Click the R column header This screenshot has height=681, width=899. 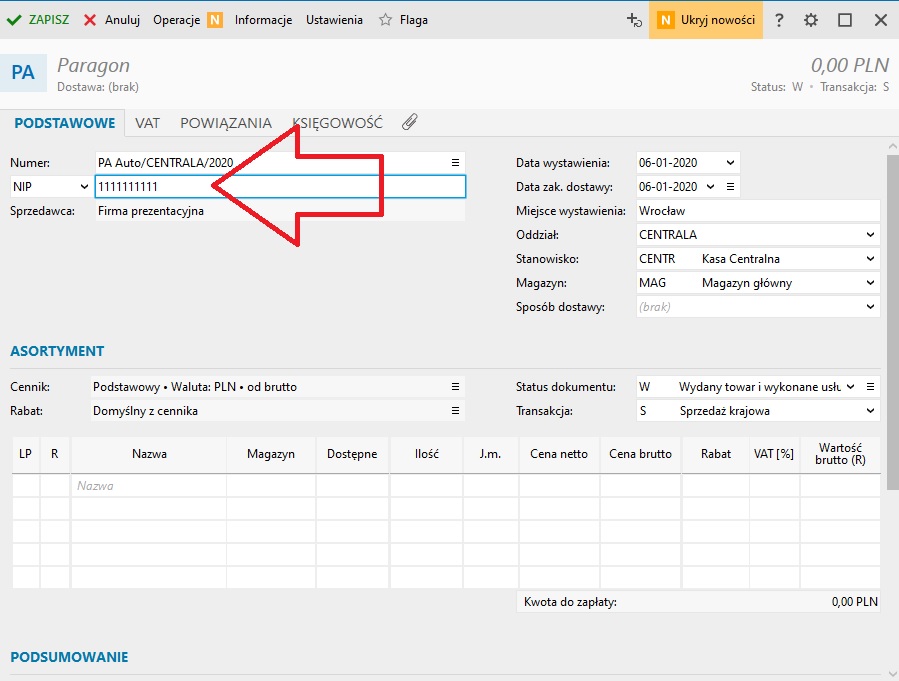click(x=54, y=454)
